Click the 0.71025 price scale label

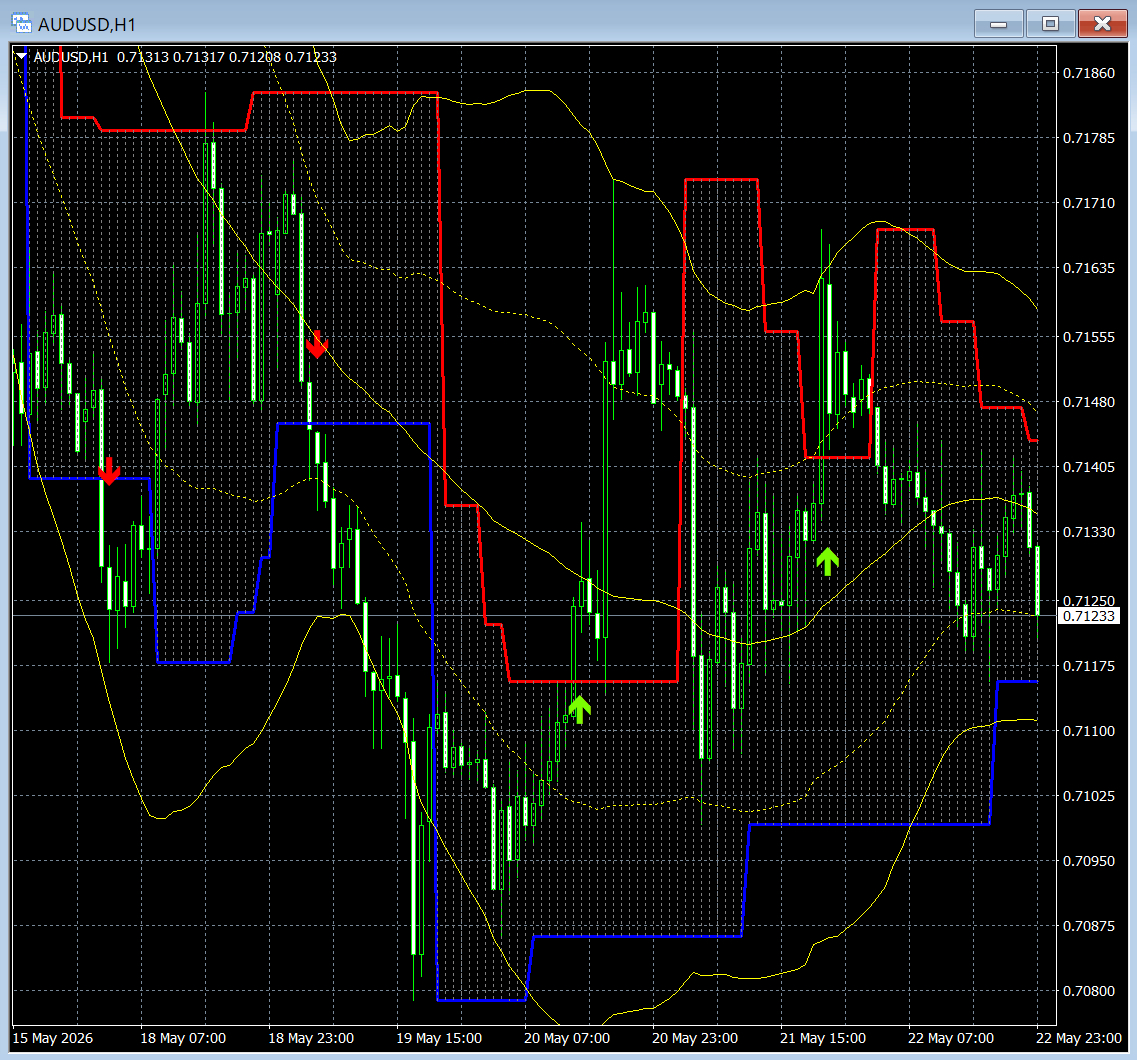[x=1088, y=796]
